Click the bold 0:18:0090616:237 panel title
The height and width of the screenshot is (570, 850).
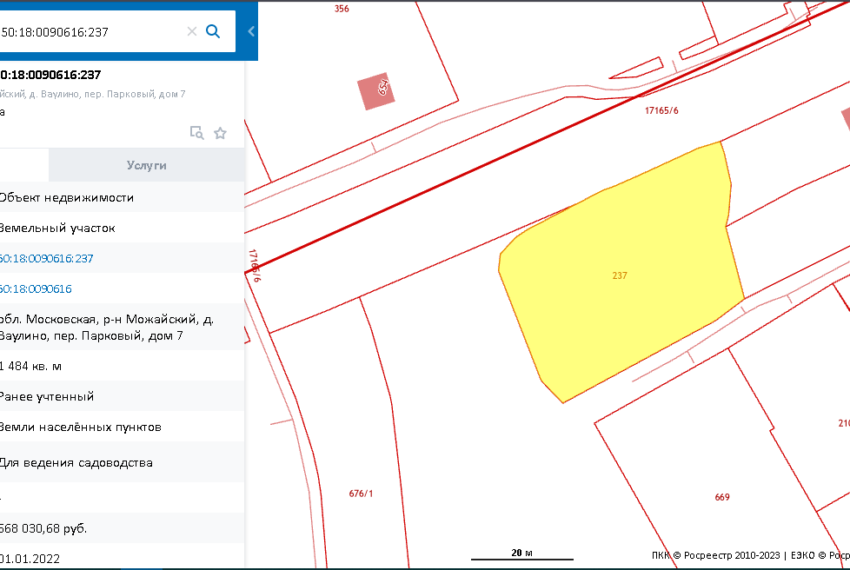click(50, 74)
